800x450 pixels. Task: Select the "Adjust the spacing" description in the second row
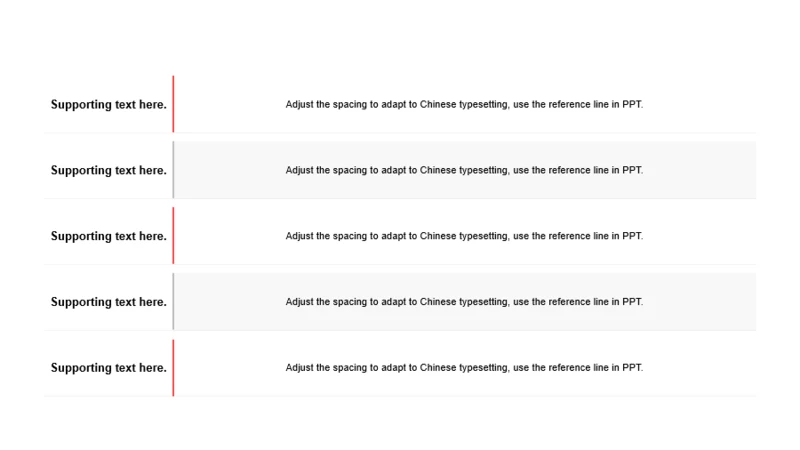pos(464,170)
